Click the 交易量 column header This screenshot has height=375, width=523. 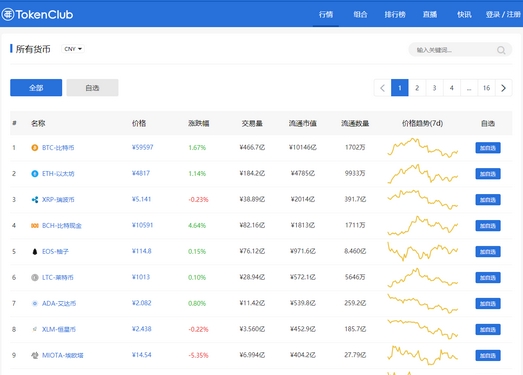coord(252,123)
